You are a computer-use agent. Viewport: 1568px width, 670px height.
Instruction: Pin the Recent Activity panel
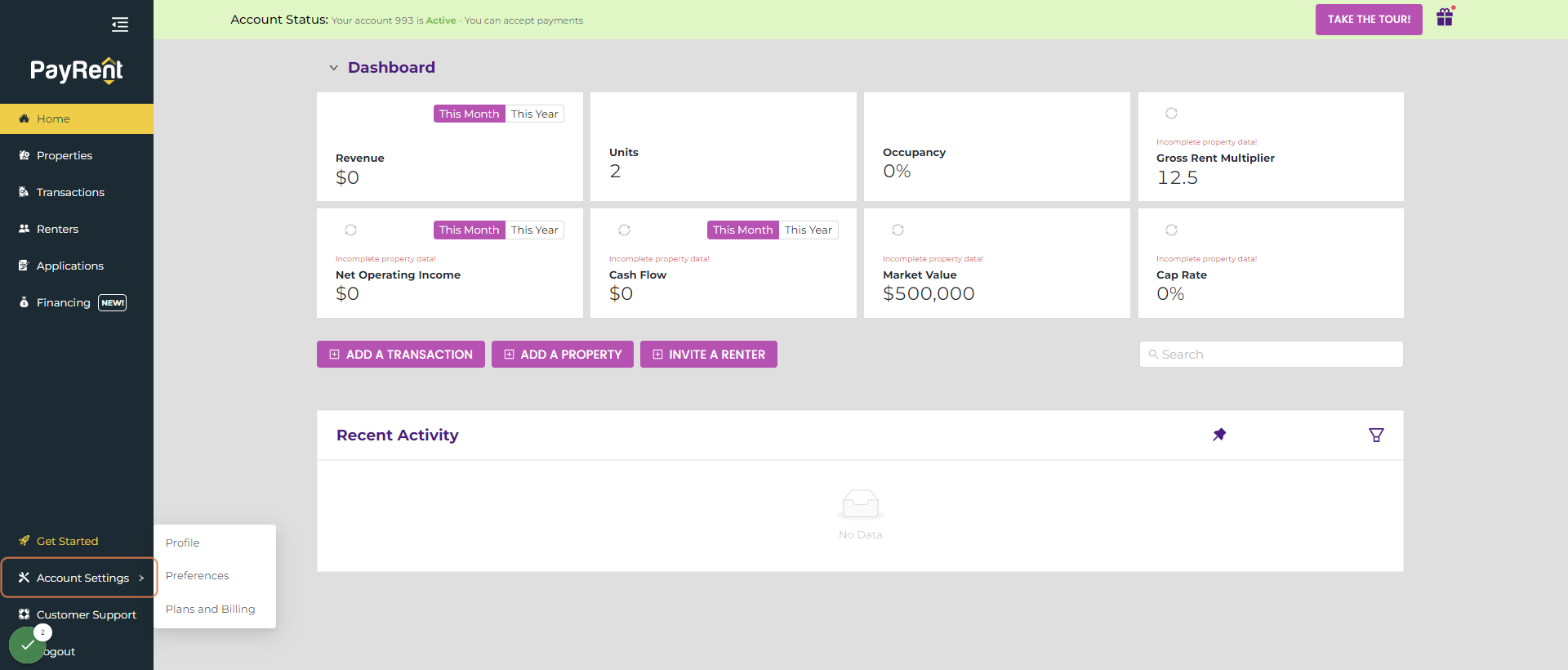coord(1219,435)
